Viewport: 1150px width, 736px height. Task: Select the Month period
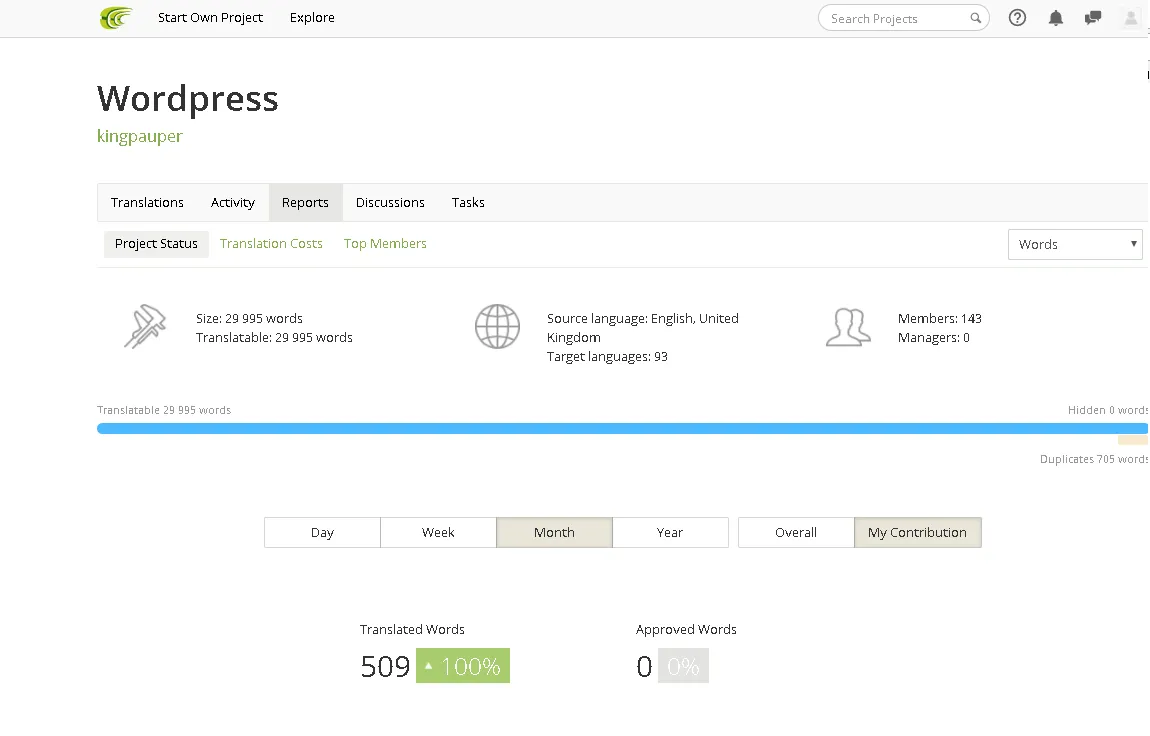coord(554,532)
